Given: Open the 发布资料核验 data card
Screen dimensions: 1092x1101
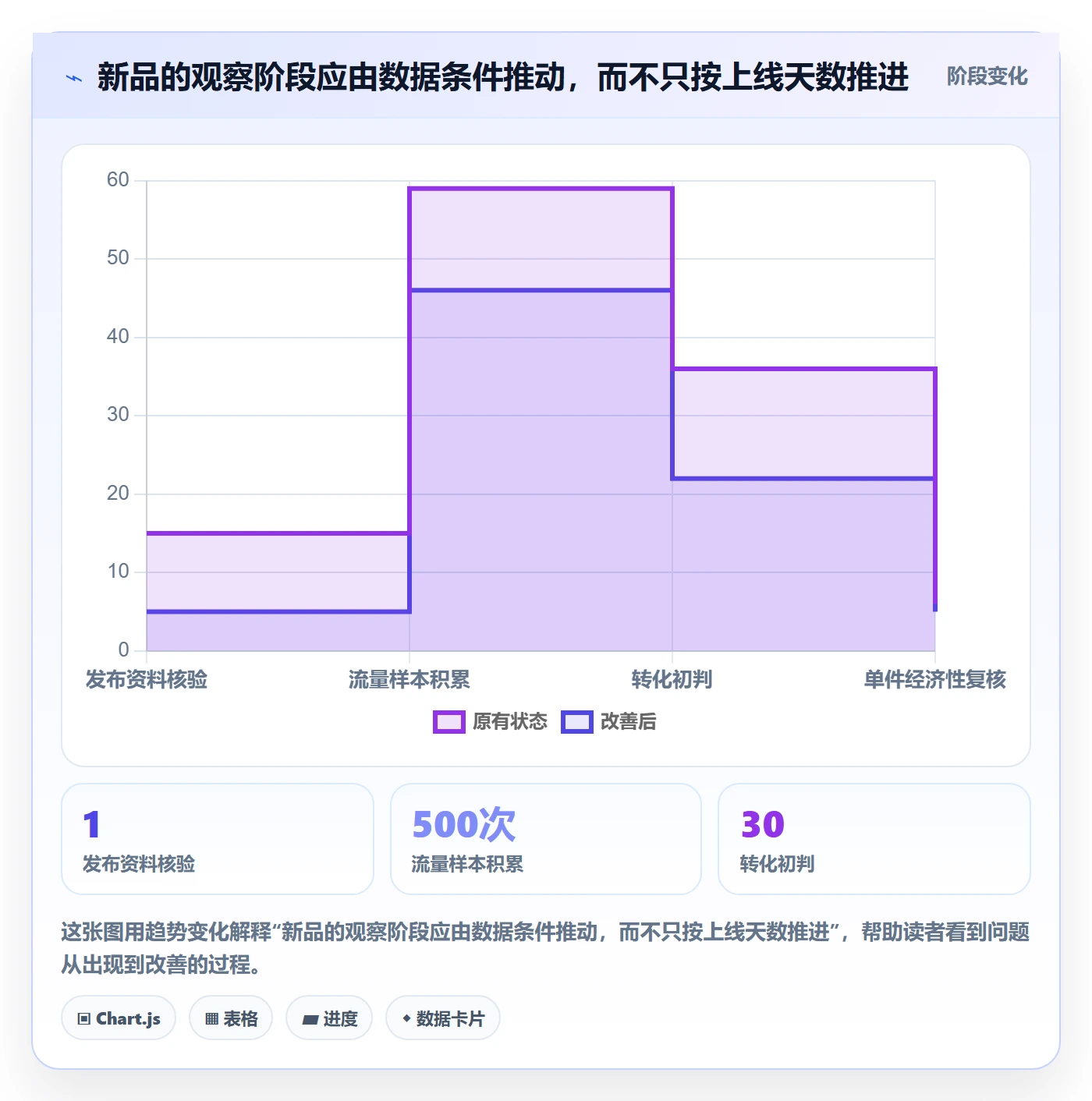Looking at the screenshot, I should point(218,839).
